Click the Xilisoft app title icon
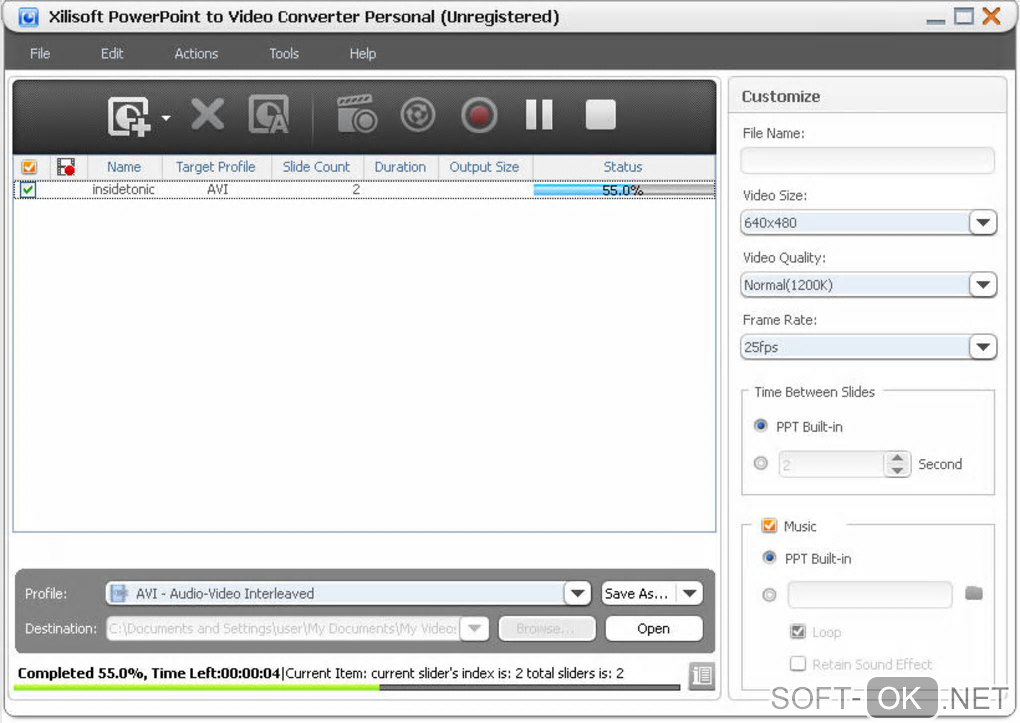 coord(28,17)
